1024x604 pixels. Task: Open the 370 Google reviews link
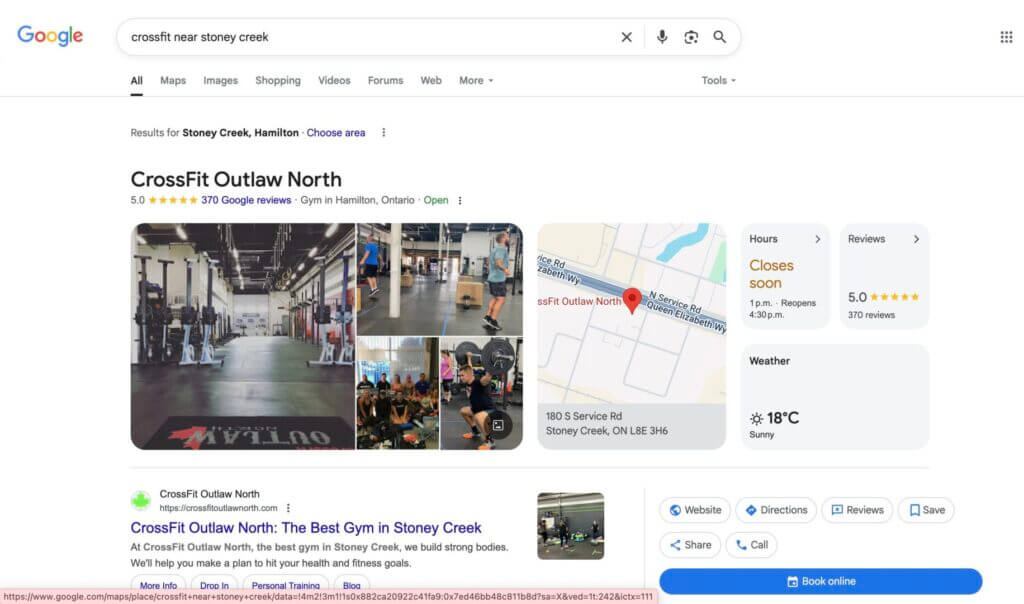(x=243, y=200)
